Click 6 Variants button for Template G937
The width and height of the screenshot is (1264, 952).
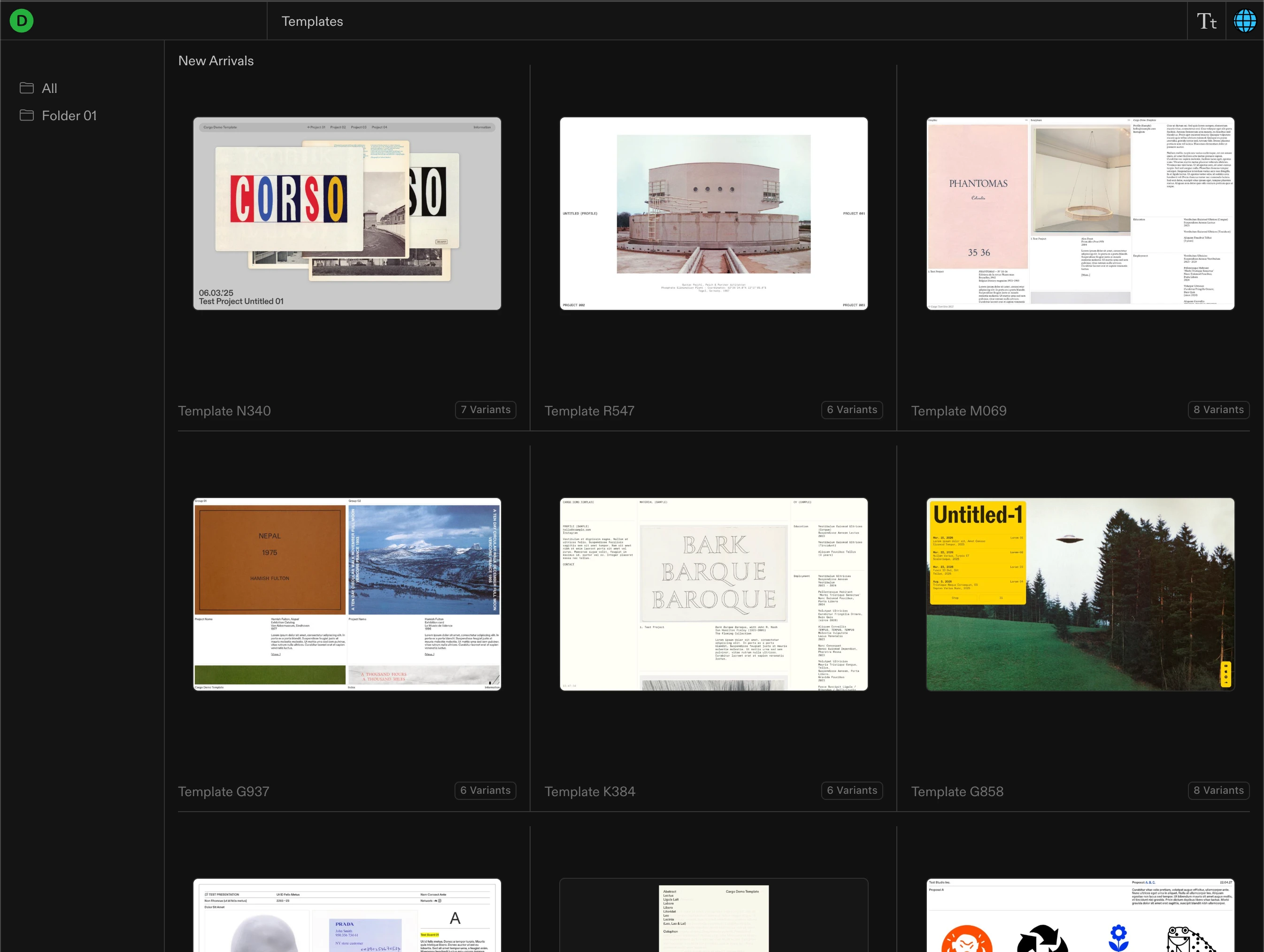(486, 791)
